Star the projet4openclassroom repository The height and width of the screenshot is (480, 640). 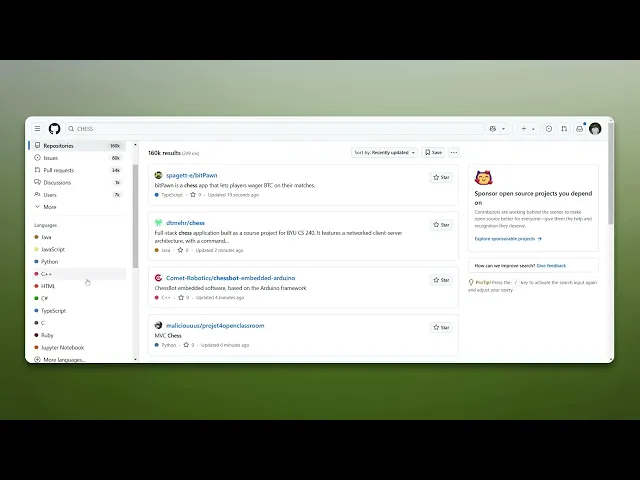click(441, 327)
